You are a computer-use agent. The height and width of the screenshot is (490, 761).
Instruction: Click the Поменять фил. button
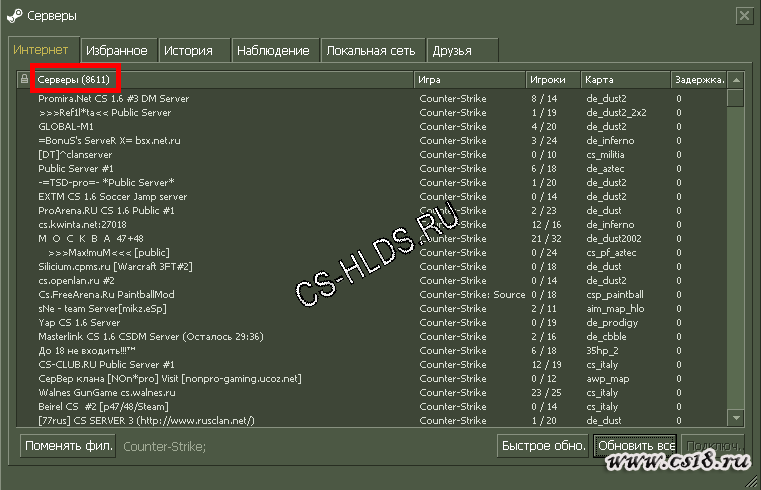(x=68, y=446)
